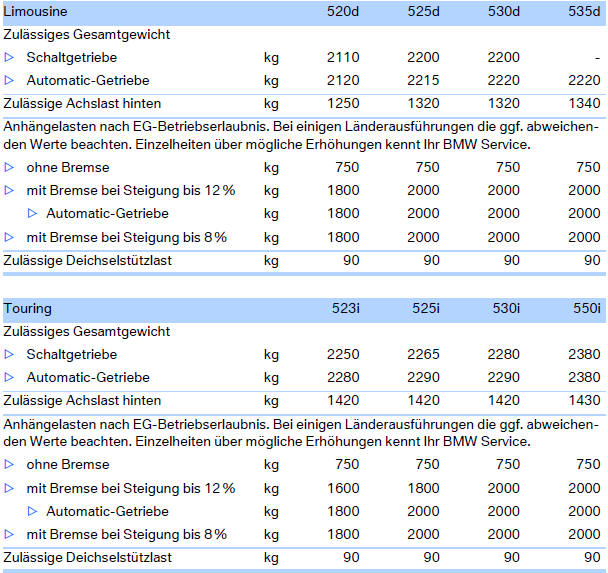Viewport: 608px width, 573px height.
Task: Select Limousine Automatic-Getriebe value 2220 under 535d
Action: point(584,80)
